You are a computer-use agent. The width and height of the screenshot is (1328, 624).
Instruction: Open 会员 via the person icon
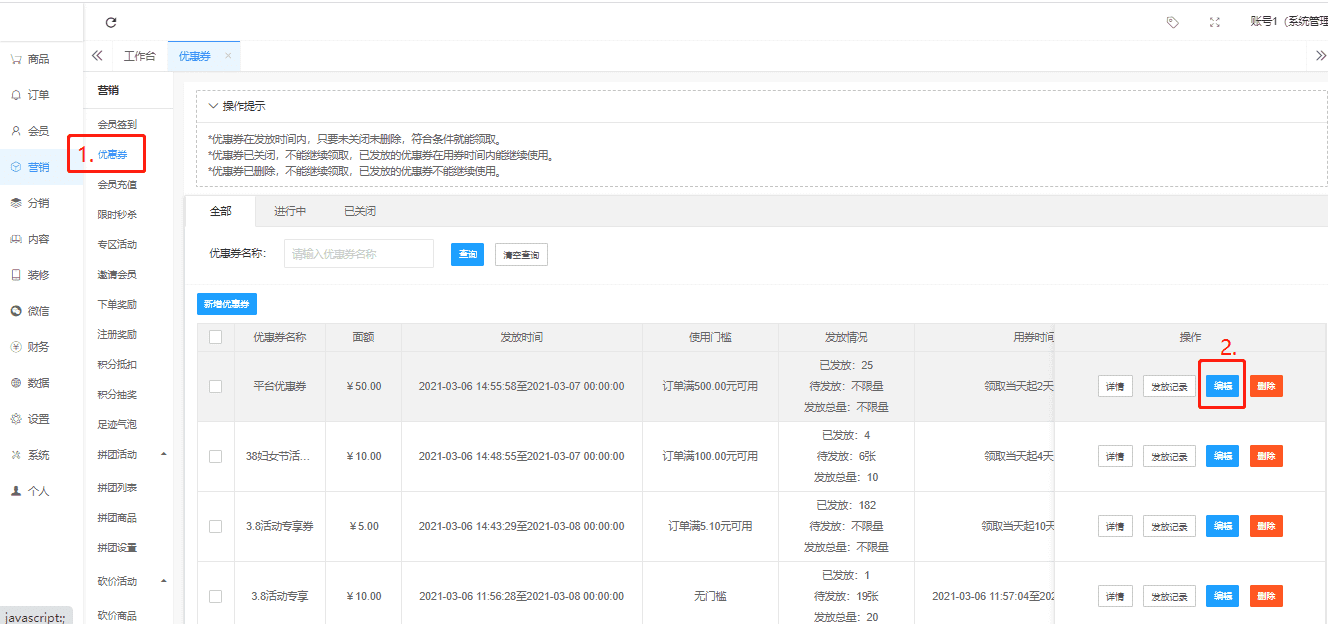tap(16, 131)
